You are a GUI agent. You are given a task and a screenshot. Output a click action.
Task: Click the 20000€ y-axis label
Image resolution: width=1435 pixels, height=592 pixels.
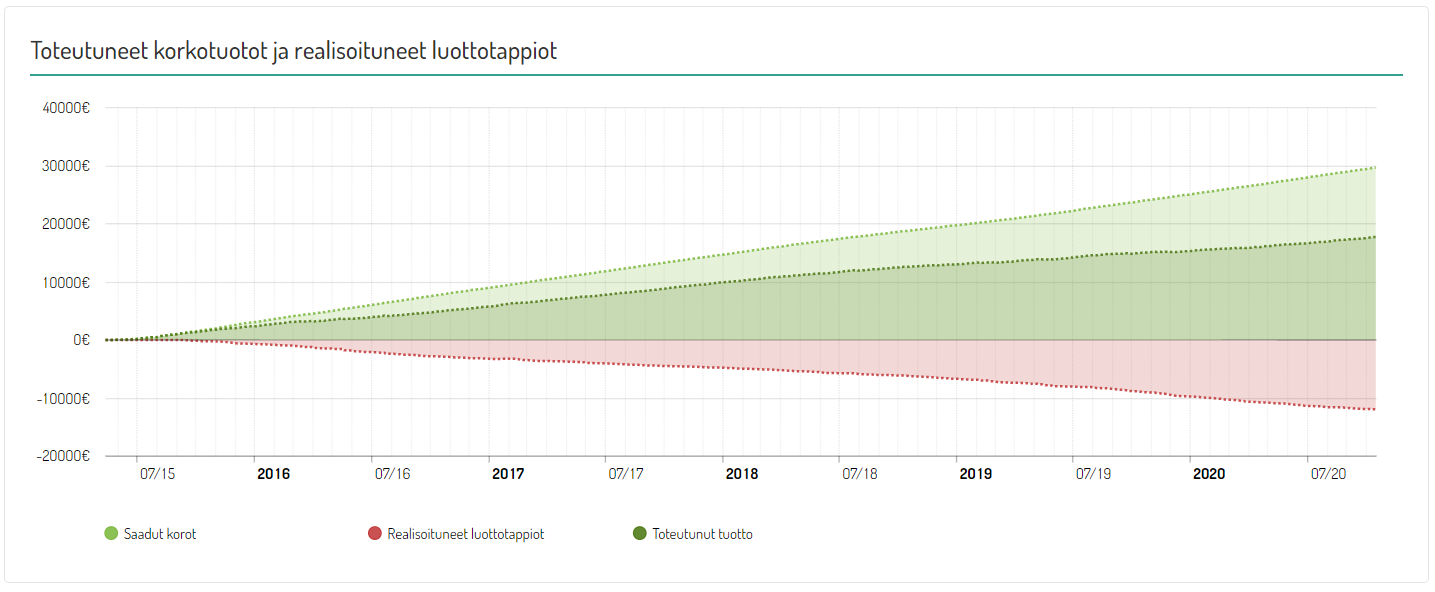(68, 224)
